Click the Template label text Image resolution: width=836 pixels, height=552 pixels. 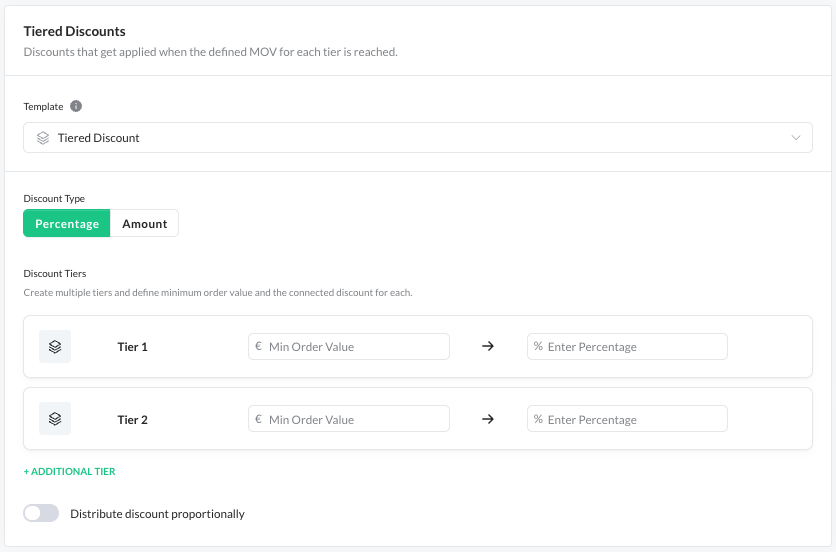(x=43, y=107)
